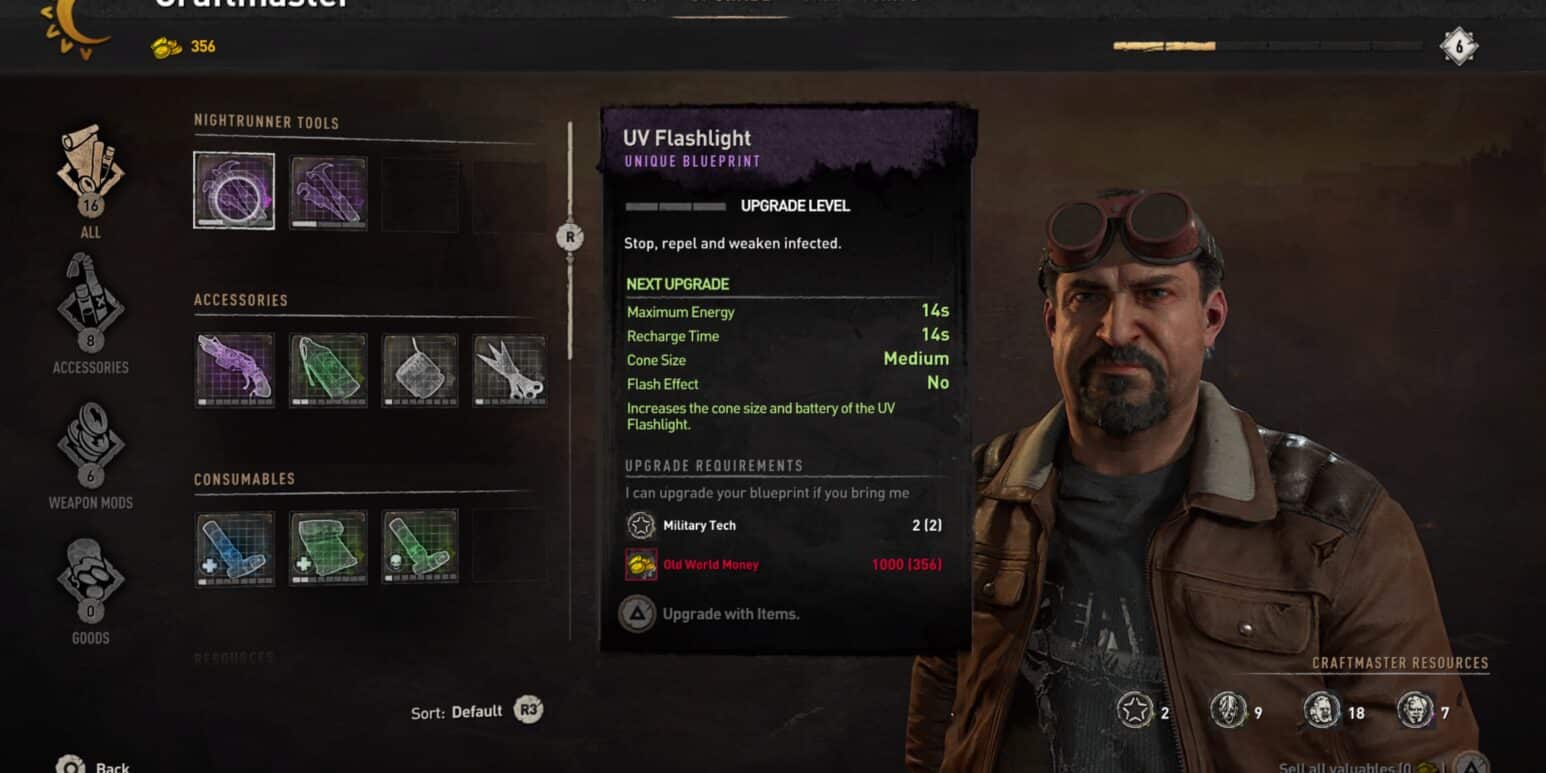Click the Military Tech resource star icon
This screenshot has width=1546, height=773.
1135,711
